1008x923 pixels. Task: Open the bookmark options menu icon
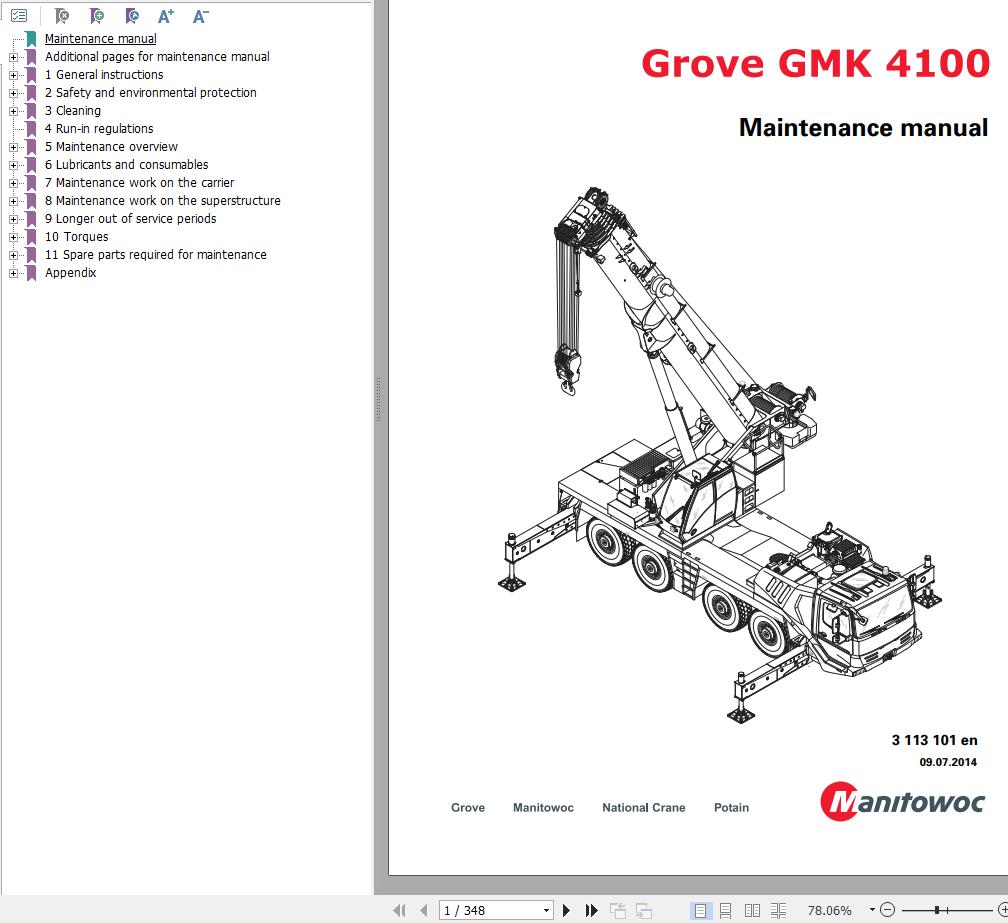click(x=19, y=15)
